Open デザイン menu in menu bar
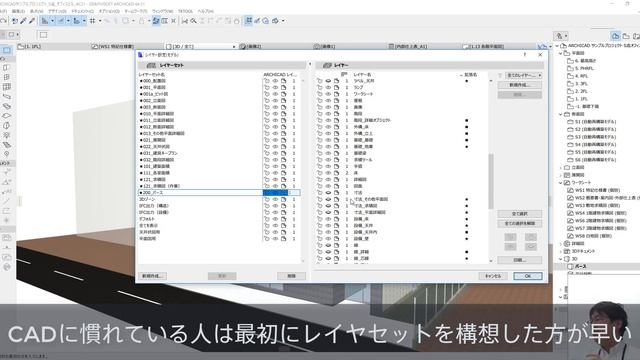Screen dimensions: 640x360 coord(57,11)
